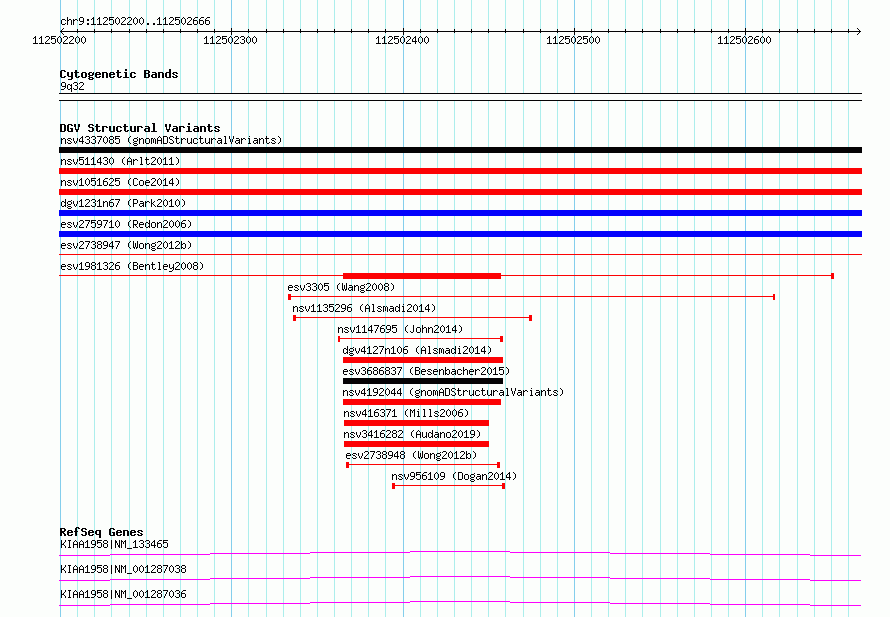Open variant label nsv4192044 (gnomADStructuralVariants)
The height and width of the screenshot is (617, 890).
(x=453, y=392)
